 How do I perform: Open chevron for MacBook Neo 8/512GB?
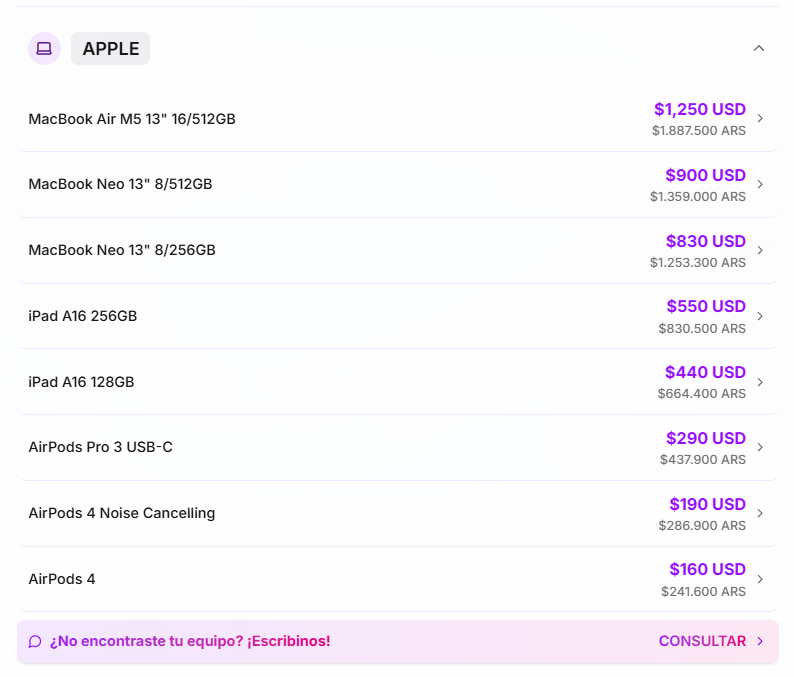[760, 184]
